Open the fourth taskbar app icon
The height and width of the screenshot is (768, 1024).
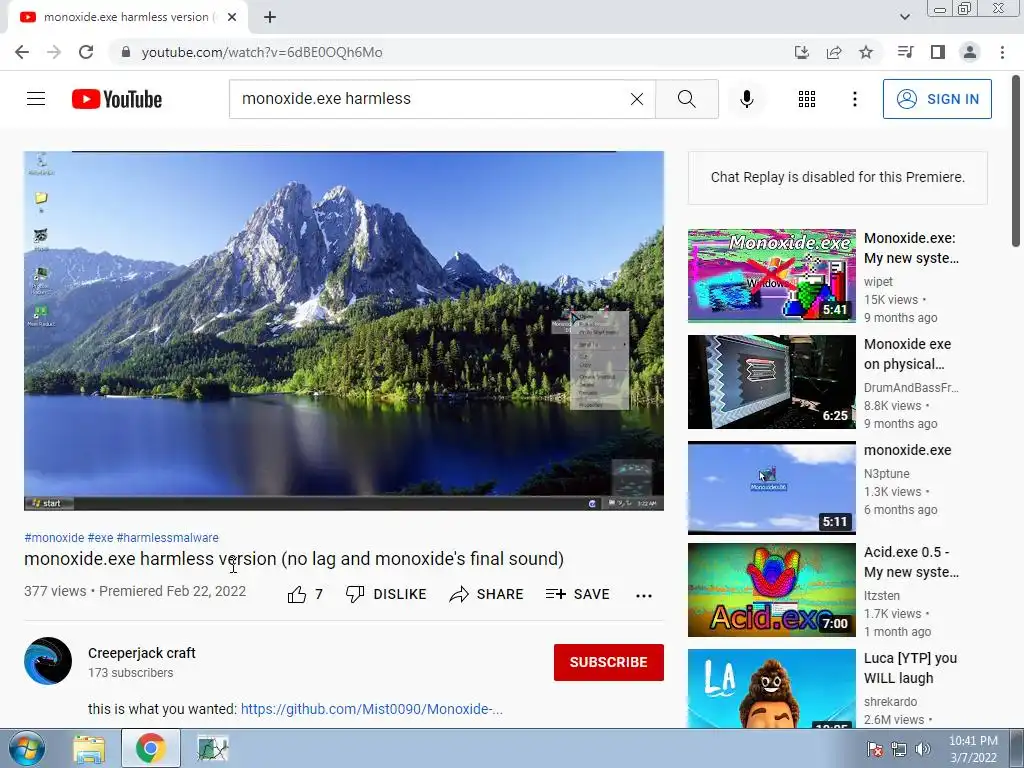[x=213, y=748]
